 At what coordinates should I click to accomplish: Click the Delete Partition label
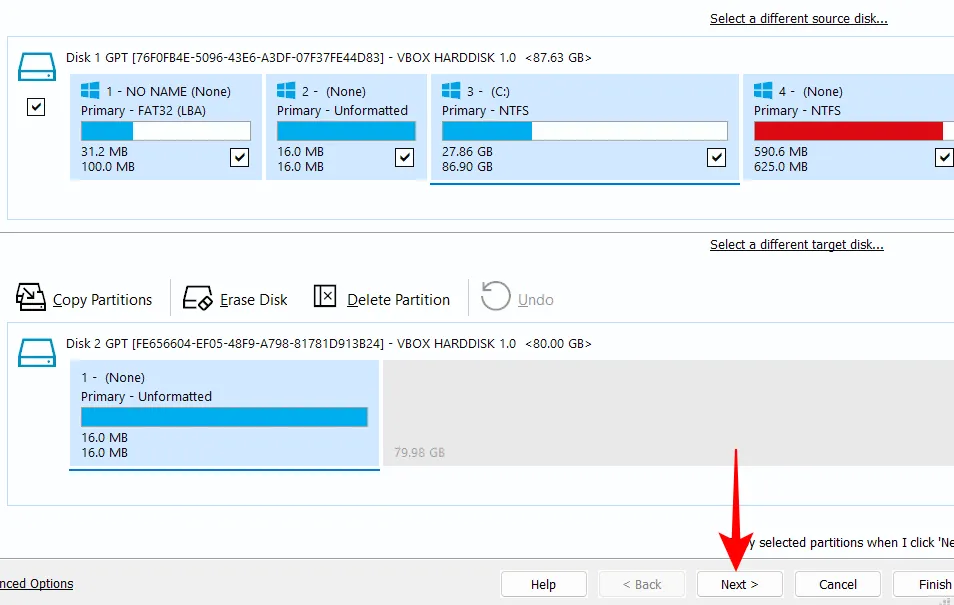[399, 300]
